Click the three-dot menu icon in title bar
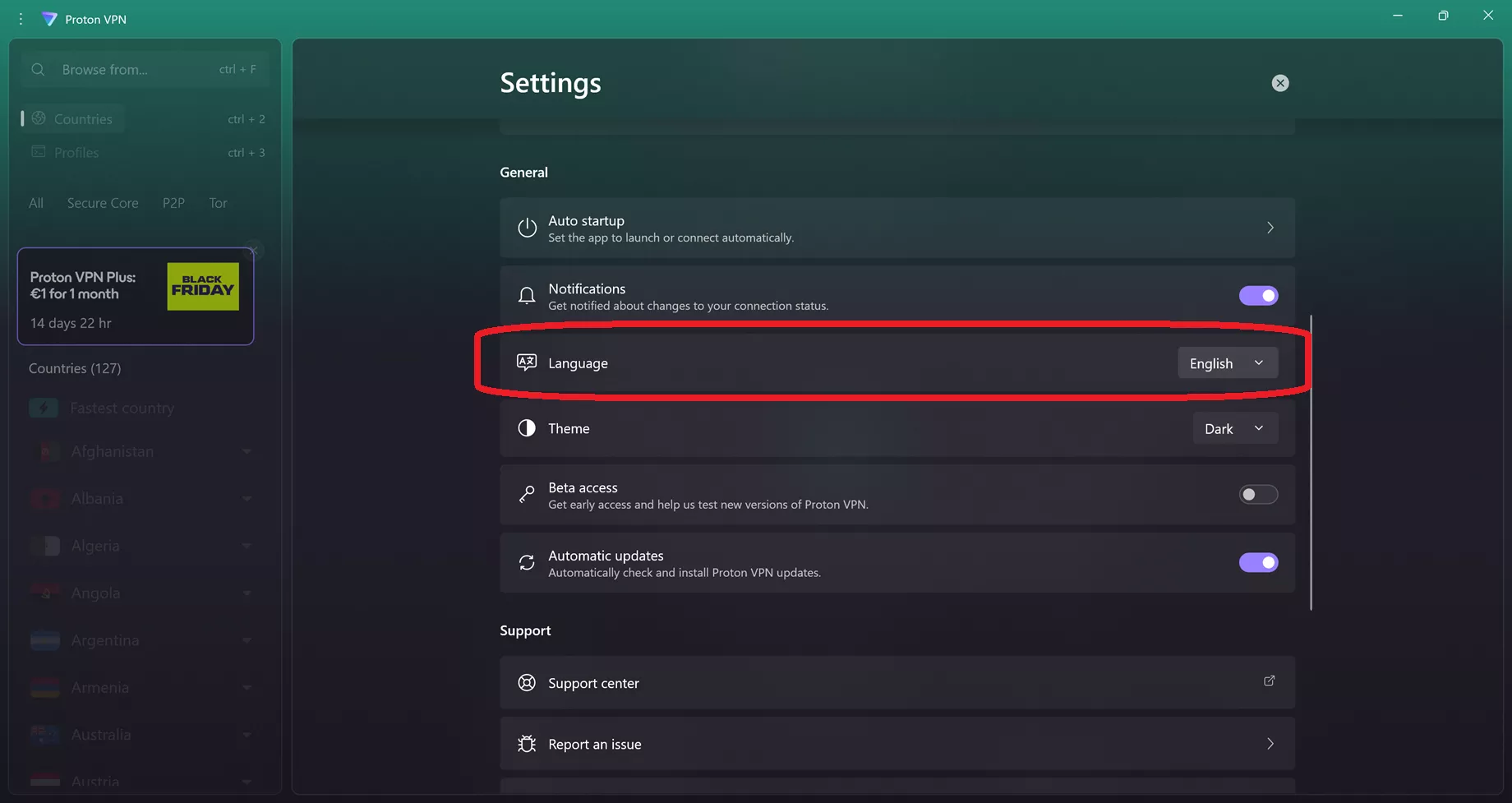Image resolution: width=1512 pixels, height=803 pixels. coord(21,19)
